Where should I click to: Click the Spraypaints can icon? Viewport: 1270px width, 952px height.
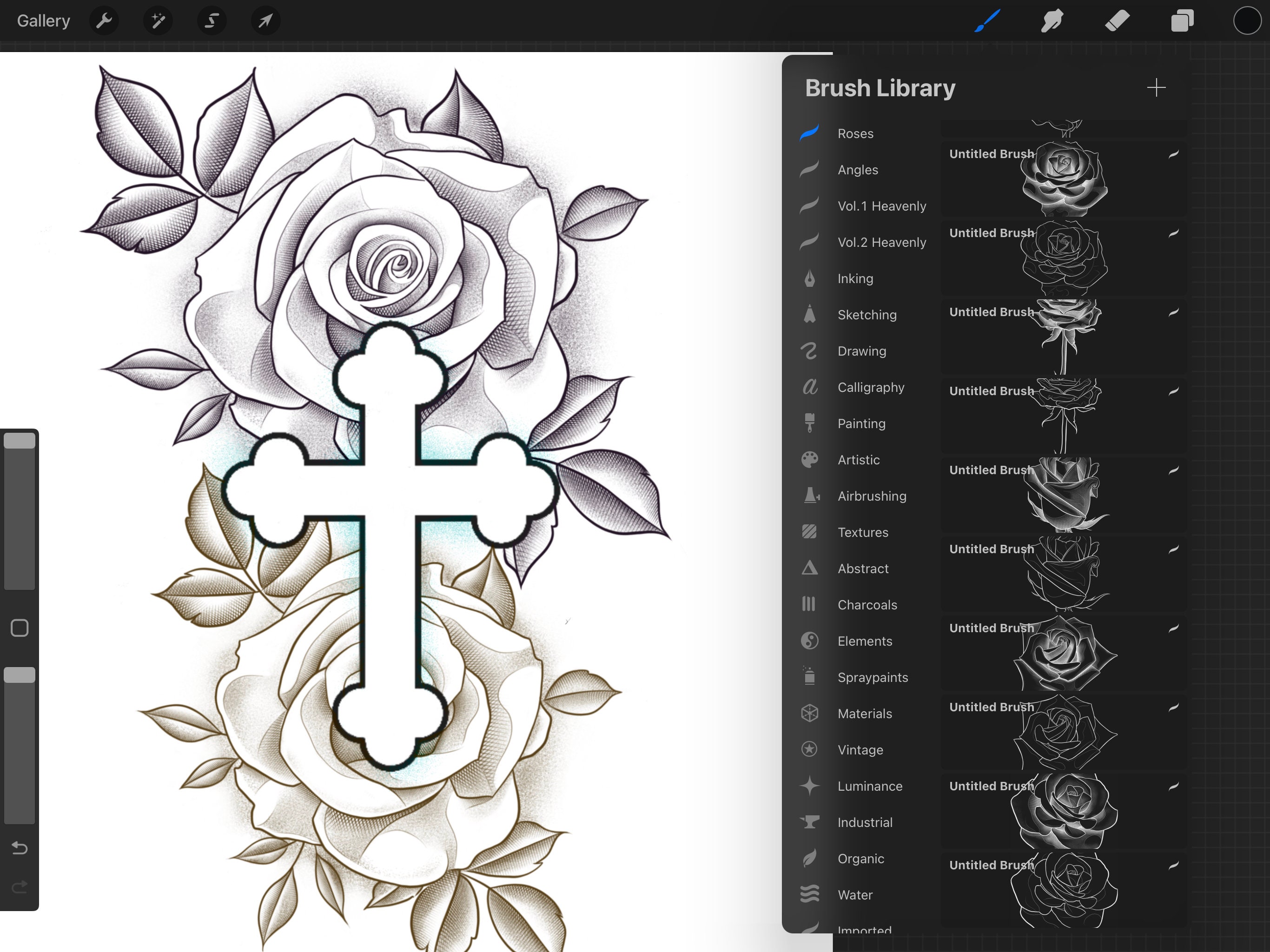(x=809, y=676)
